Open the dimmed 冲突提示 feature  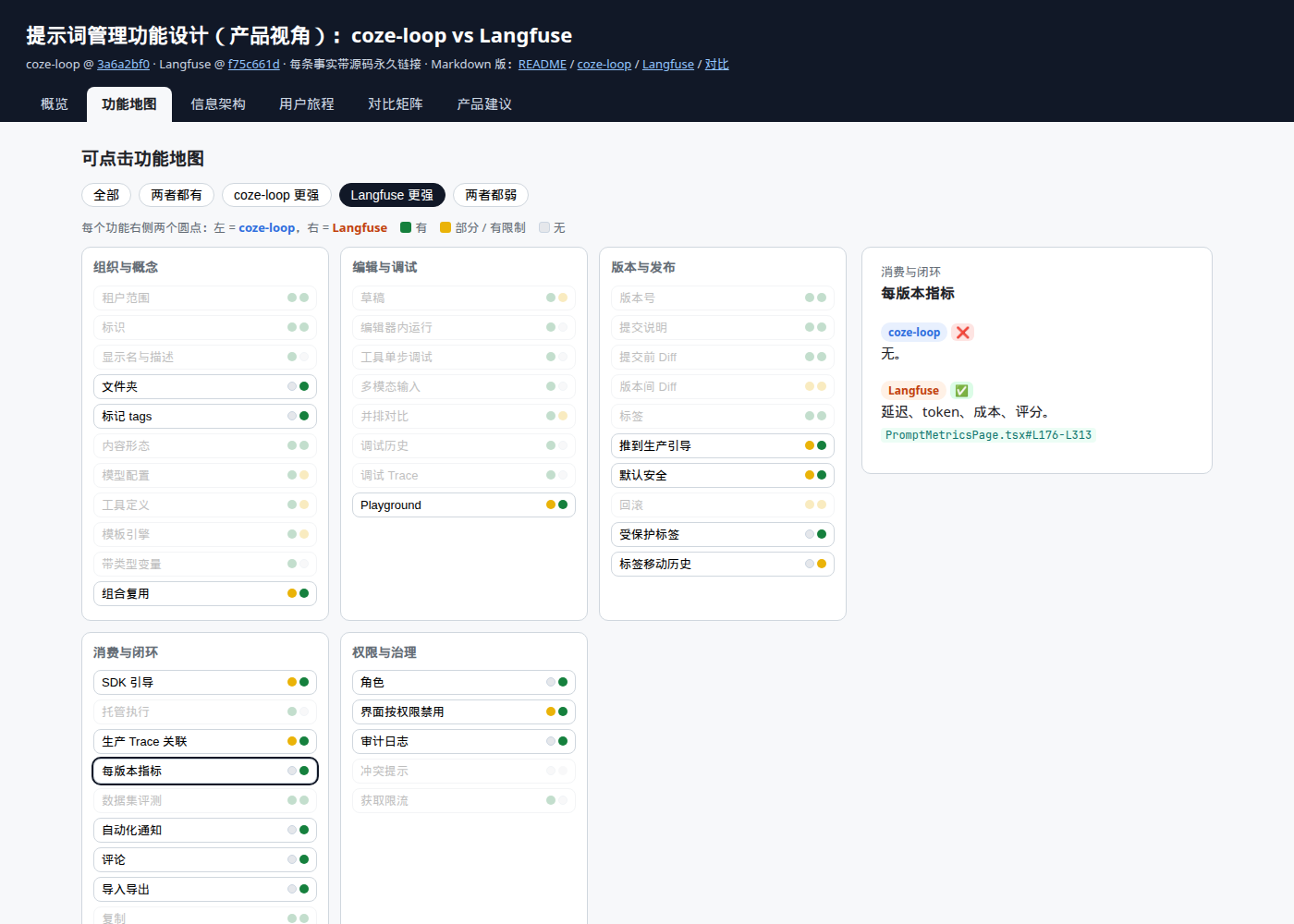[464, 771]
